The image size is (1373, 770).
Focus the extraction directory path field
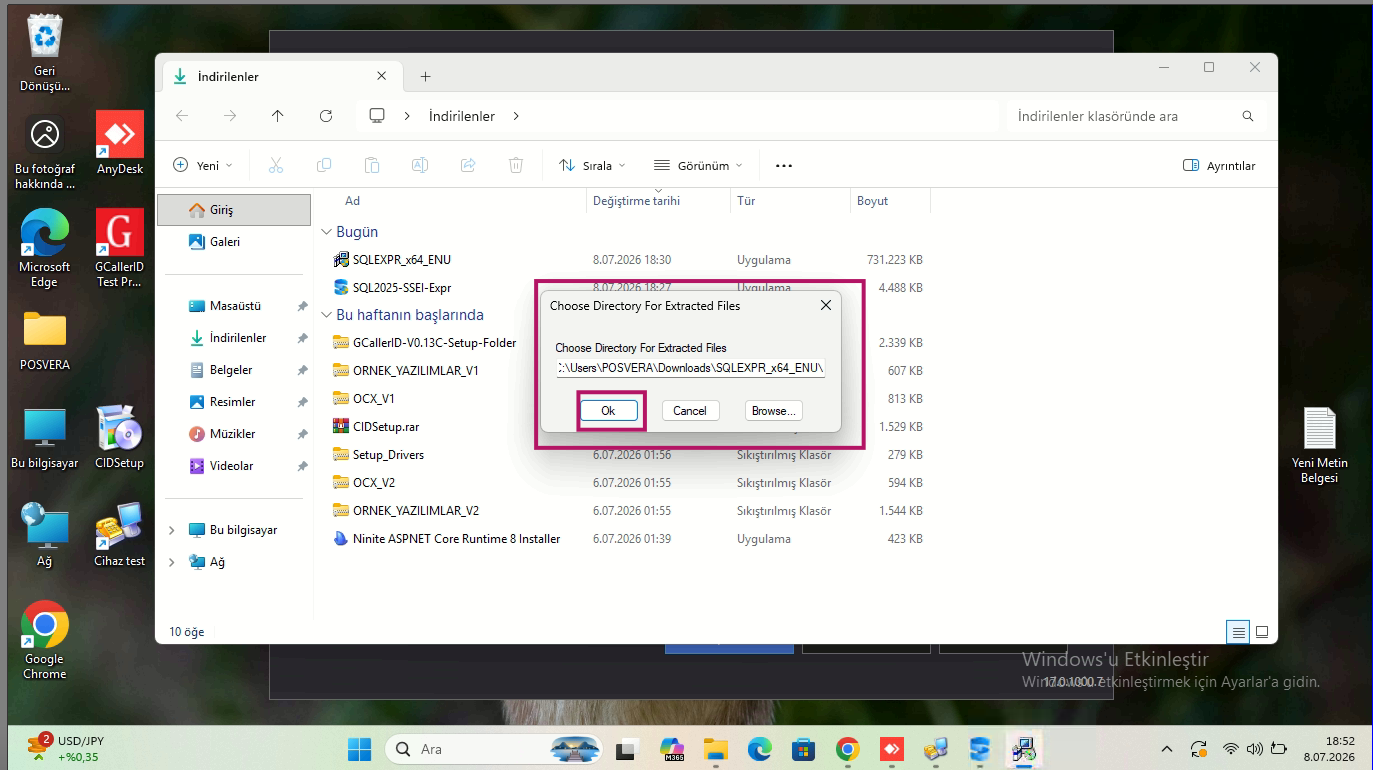pos(690,368)
